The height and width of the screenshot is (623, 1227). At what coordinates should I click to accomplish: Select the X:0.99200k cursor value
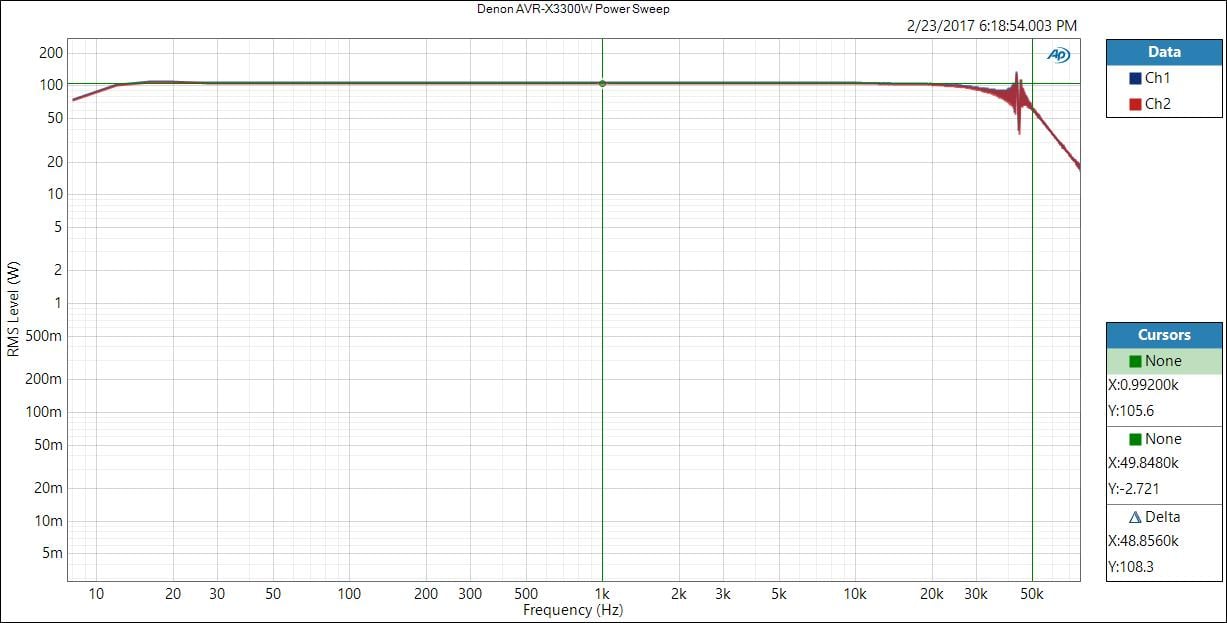[1143, 384]
